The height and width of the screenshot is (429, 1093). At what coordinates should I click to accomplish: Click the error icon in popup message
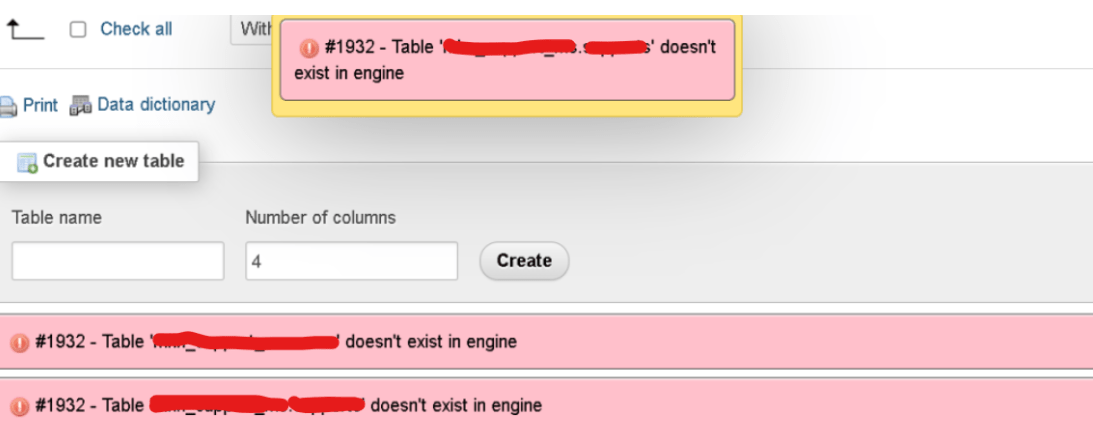click(309, 48)
